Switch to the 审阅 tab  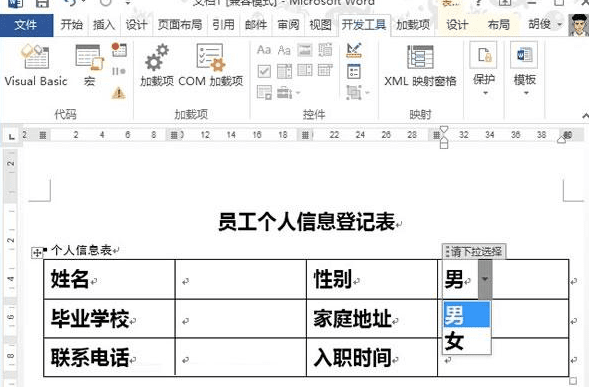pos(288,25)
